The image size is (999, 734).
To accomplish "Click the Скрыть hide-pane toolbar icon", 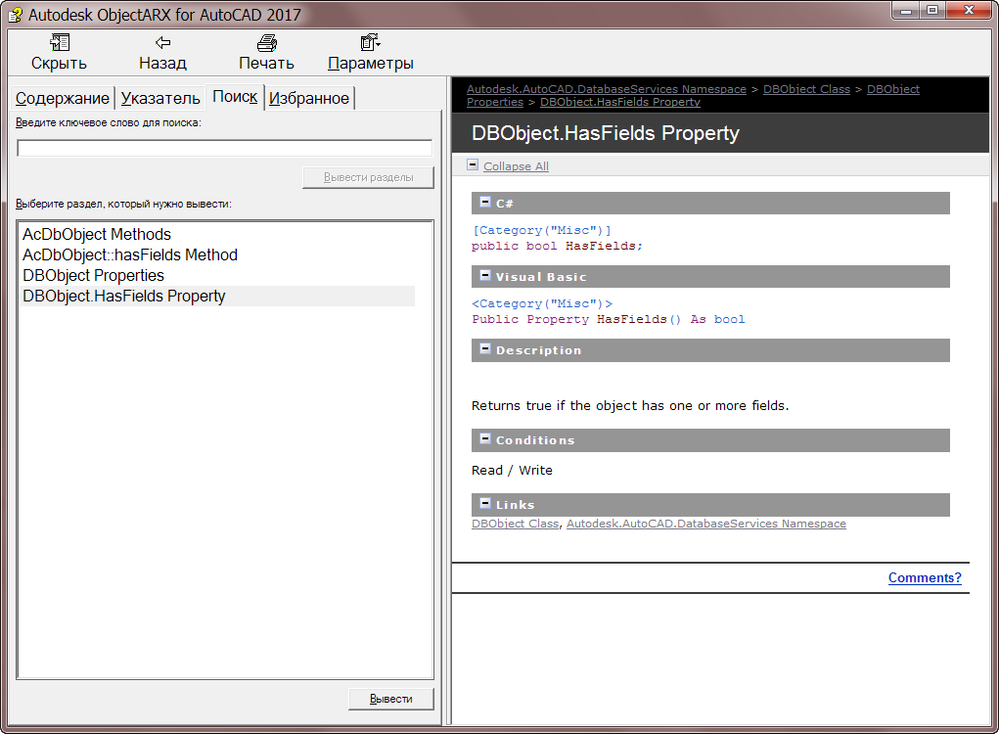I will [x=59, y=43].
